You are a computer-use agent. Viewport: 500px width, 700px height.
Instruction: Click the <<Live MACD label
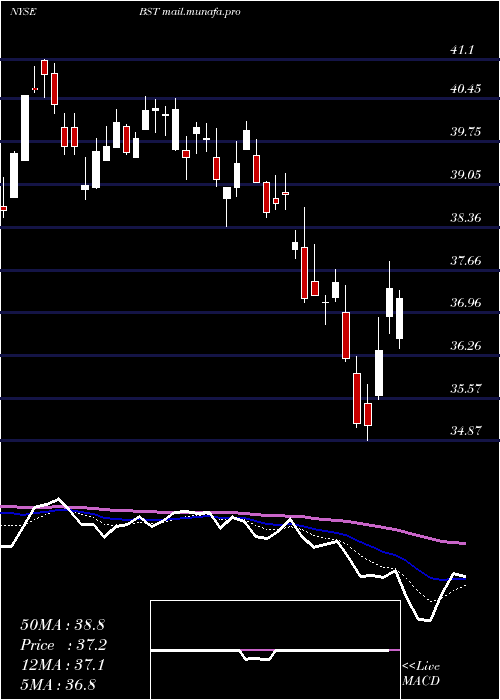pos(421,674)
